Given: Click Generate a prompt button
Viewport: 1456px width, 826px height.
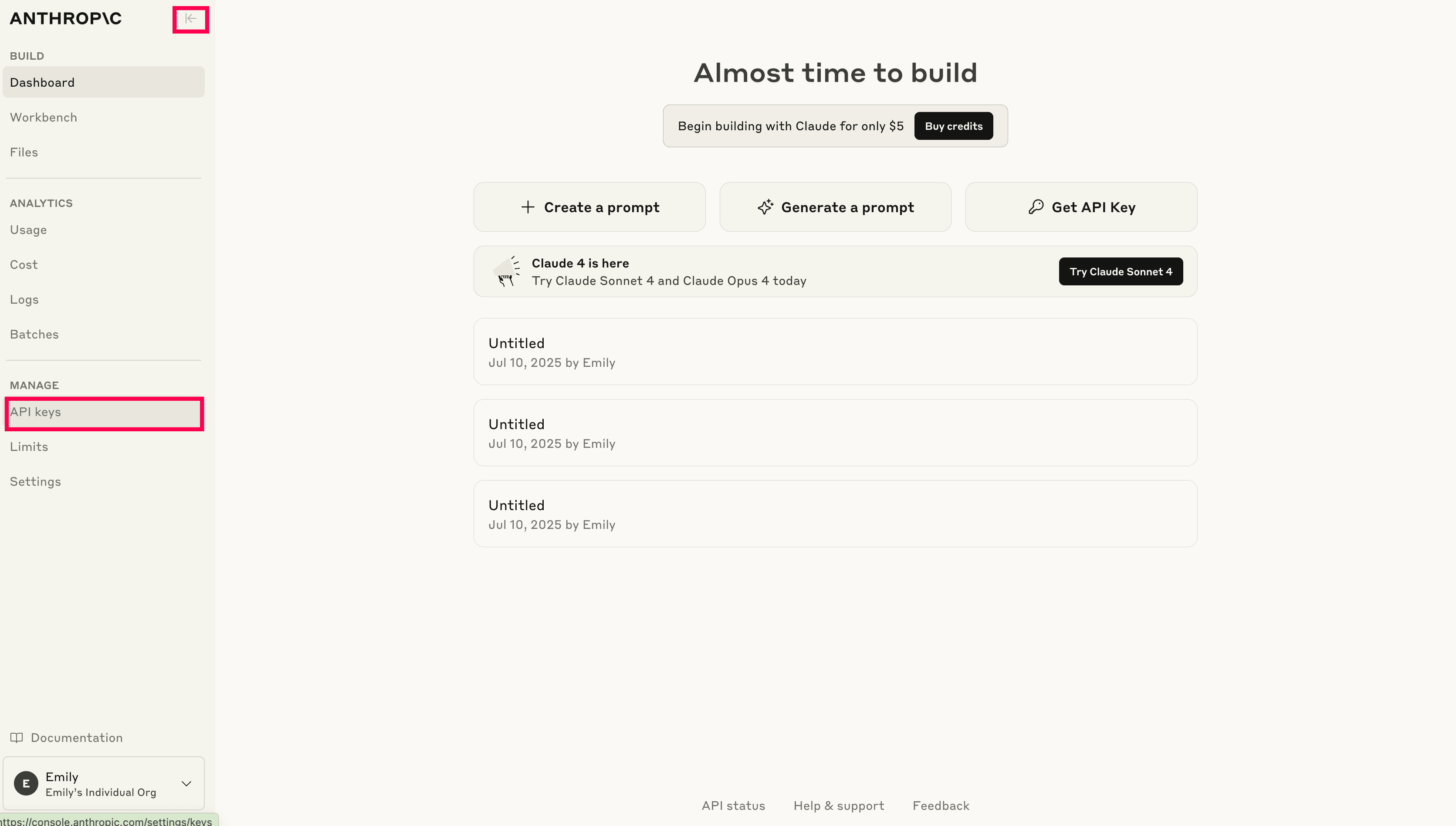Looking at the screenshot, I should click(835, 207).
